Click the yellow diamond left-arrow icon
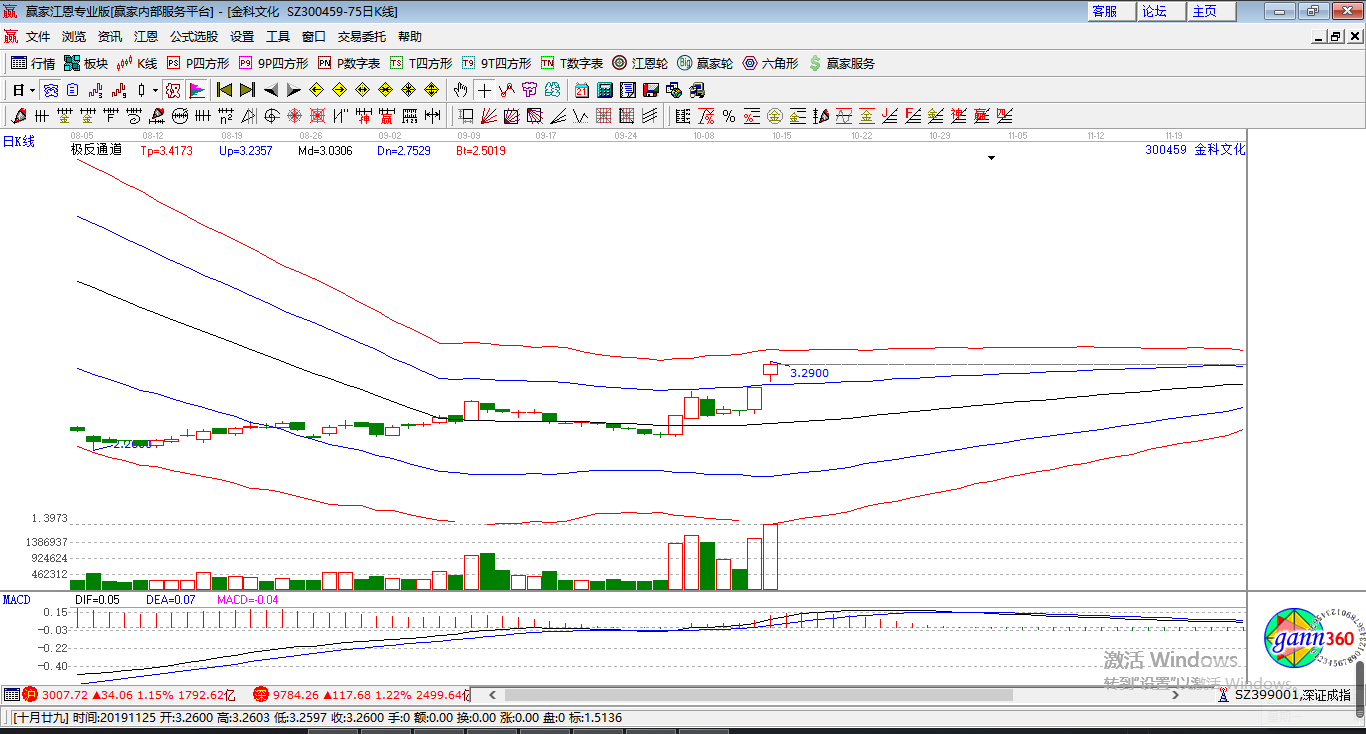Screen dimensions: 1366x734 coord(316,90)
